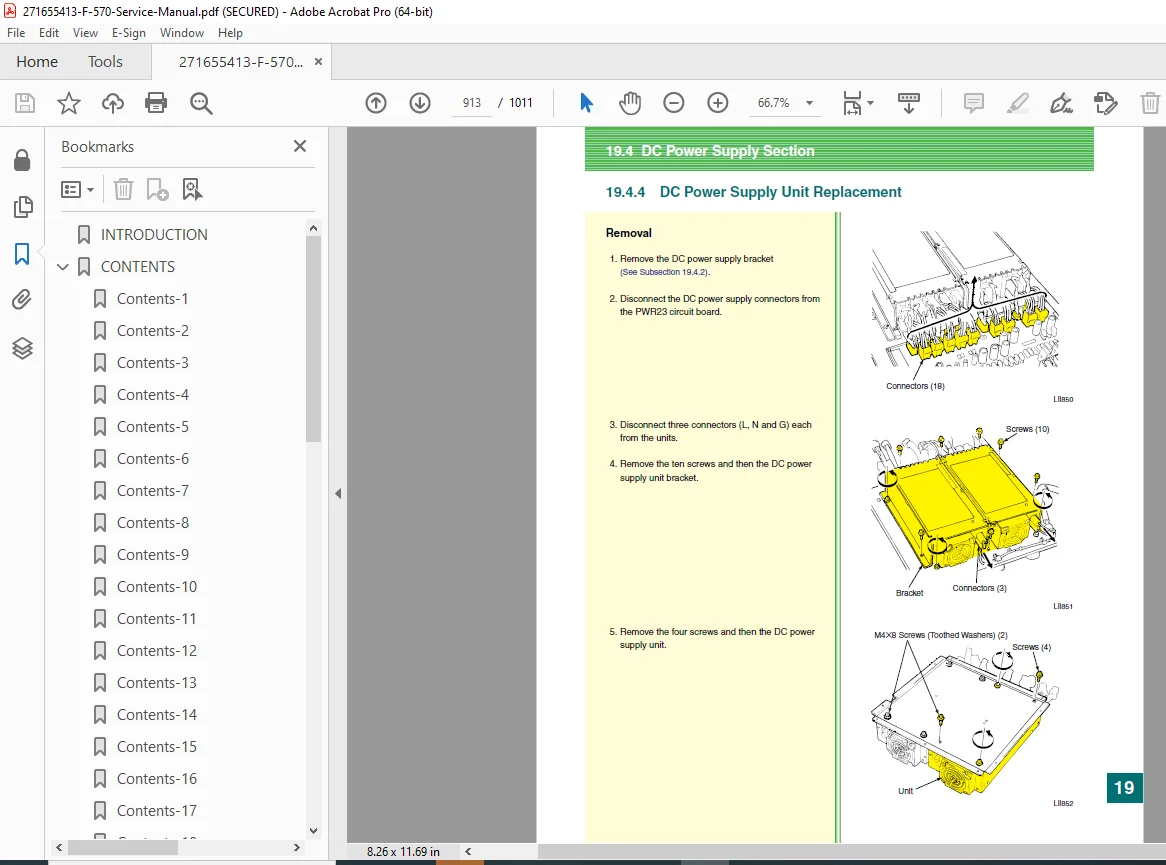Close the 271655413-F-570 document tab
This screenshot has width=1166, height=865.
point(318,62)
